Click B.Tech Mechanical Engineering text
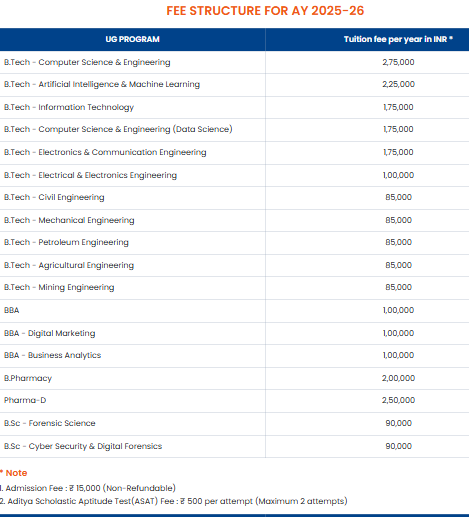 click(x=69, y=220)
